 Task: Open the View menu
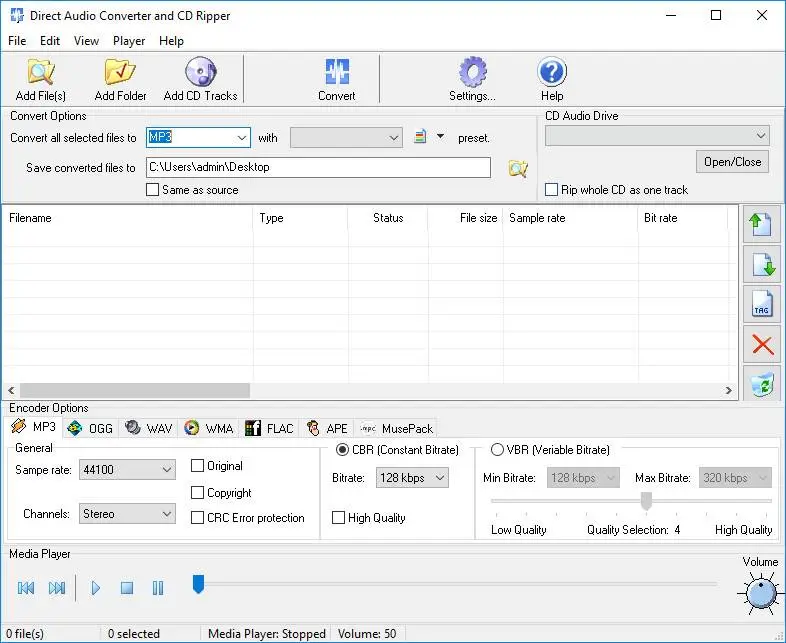click(x=86, y=41)
